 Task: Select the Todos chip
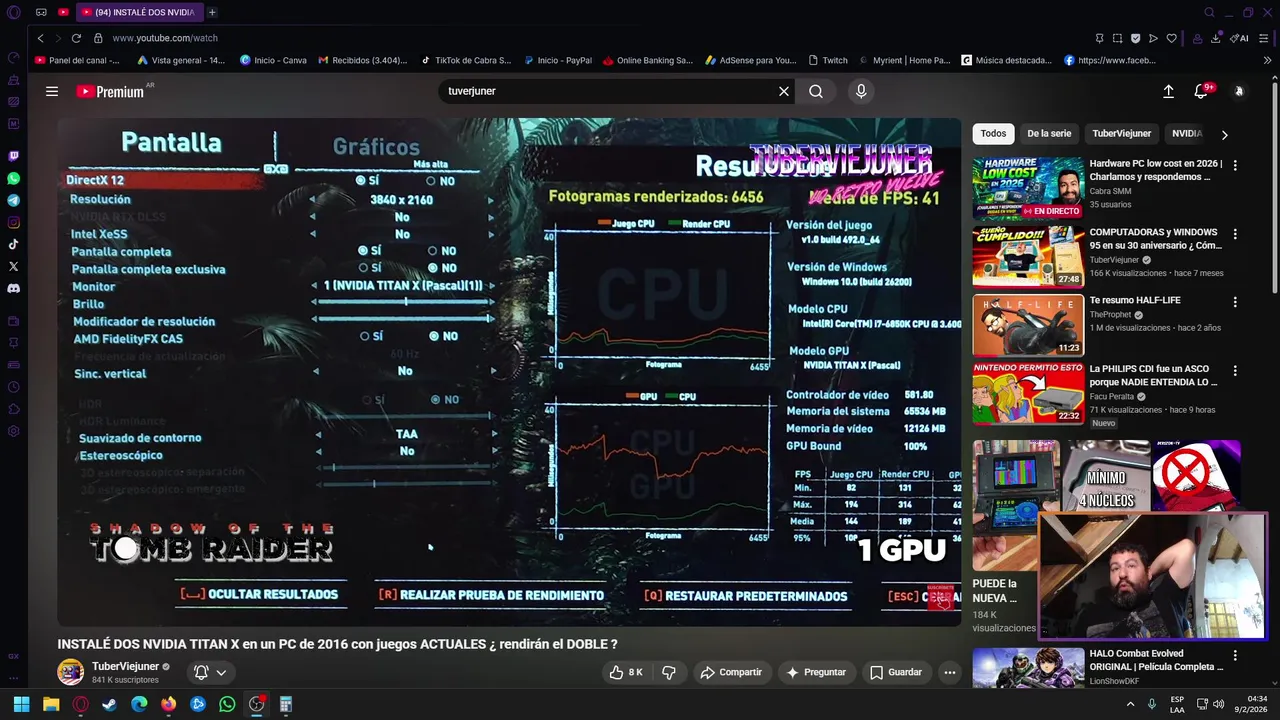(993, 133)
